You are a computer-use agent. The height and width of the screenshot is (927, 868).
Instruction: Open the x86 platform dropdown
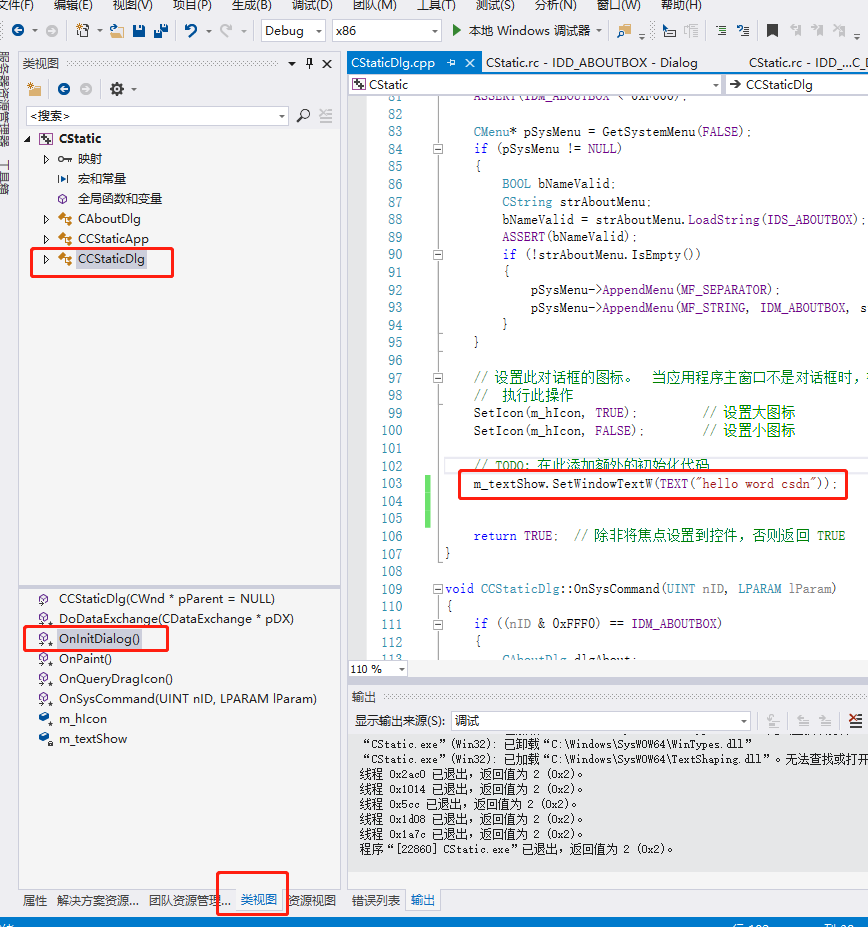click(386, 31)
